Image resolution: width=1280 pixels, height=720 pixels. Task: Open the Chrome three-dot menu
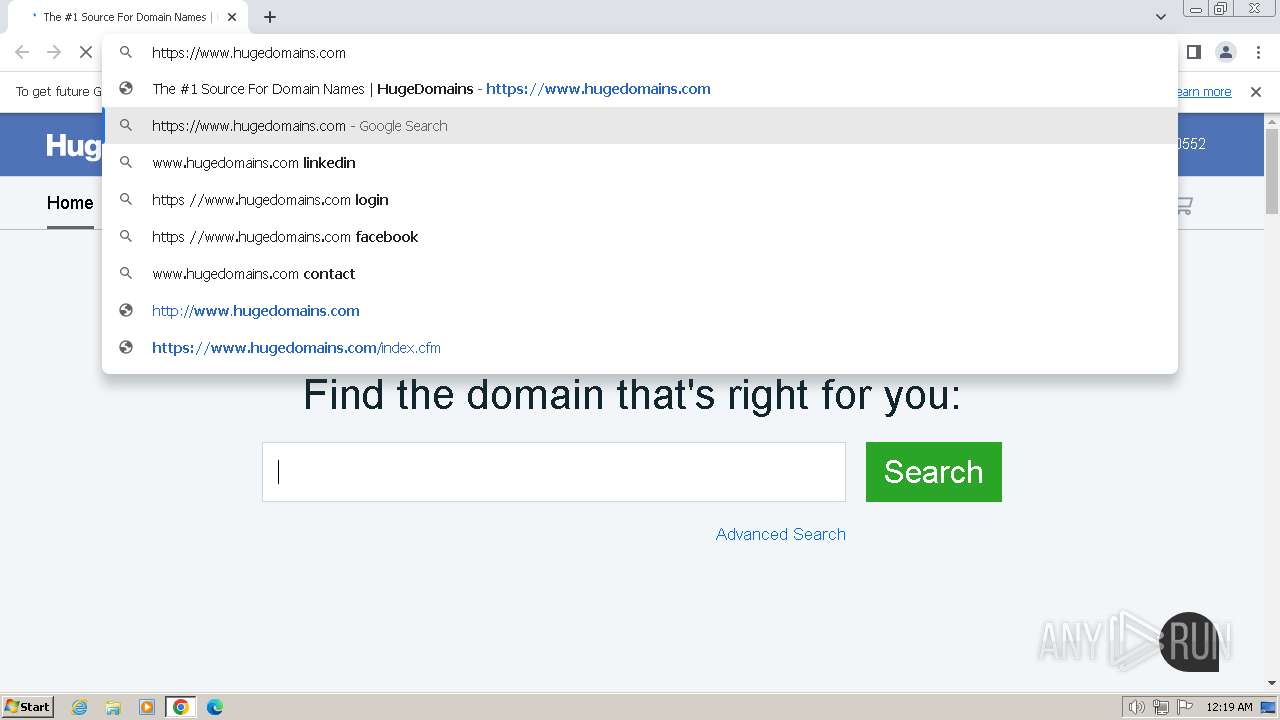coord(1257,52)
